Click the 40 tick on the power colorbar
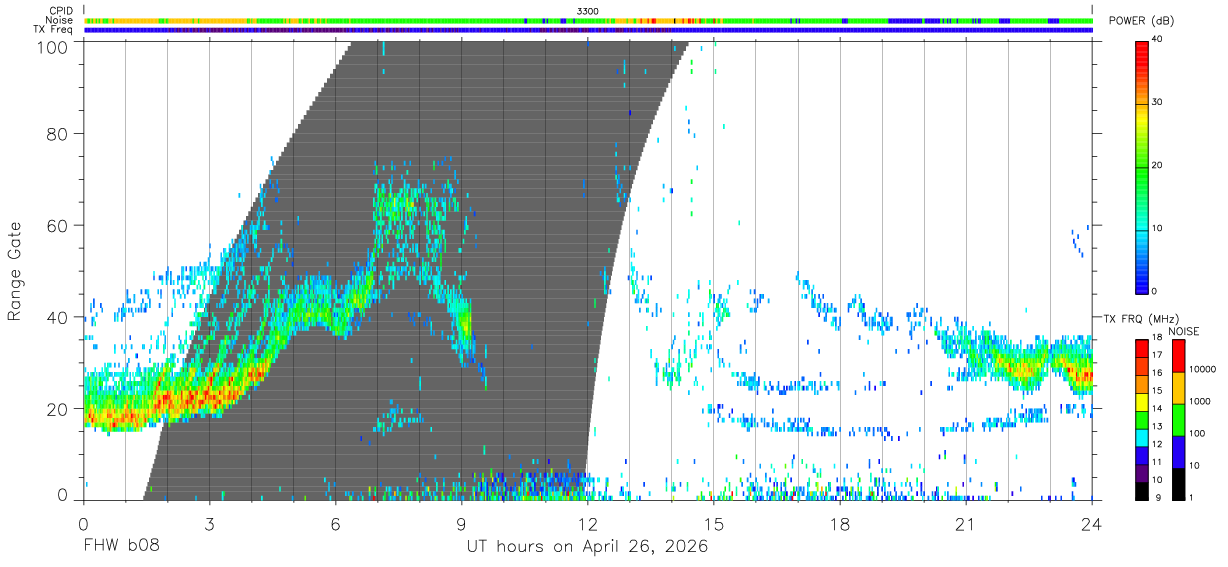 1157,39
